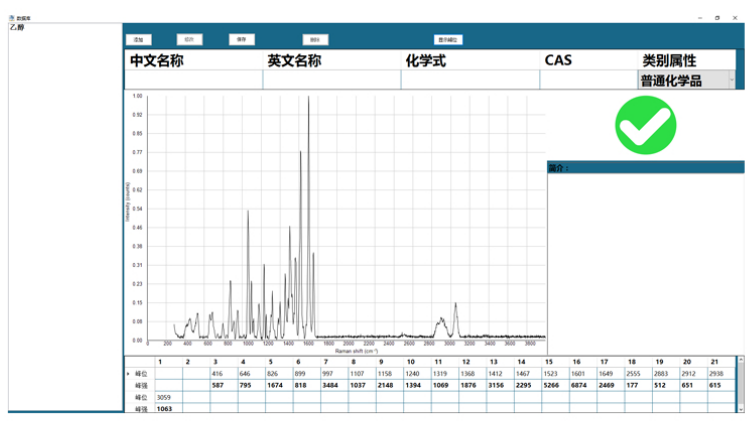The image size is (754, 438).
Task: Click the 中文名称 input field
Action: pos(193,80)
